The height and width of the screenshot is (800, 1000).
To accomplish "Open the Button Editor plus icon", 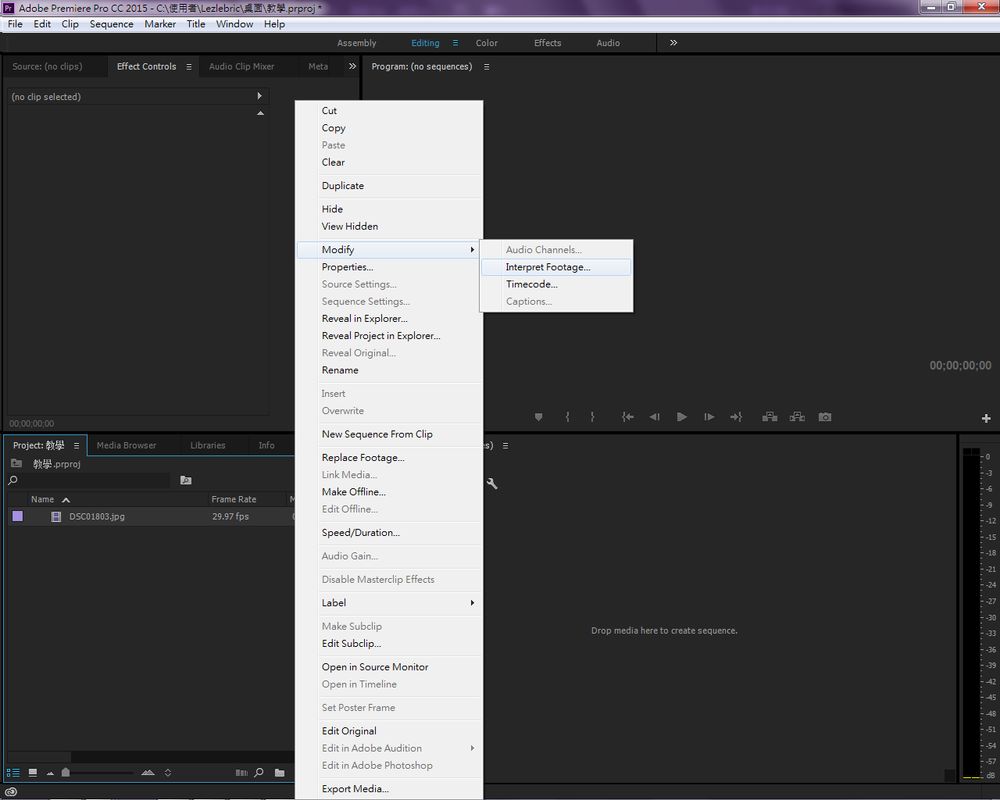I will (986, 419).
